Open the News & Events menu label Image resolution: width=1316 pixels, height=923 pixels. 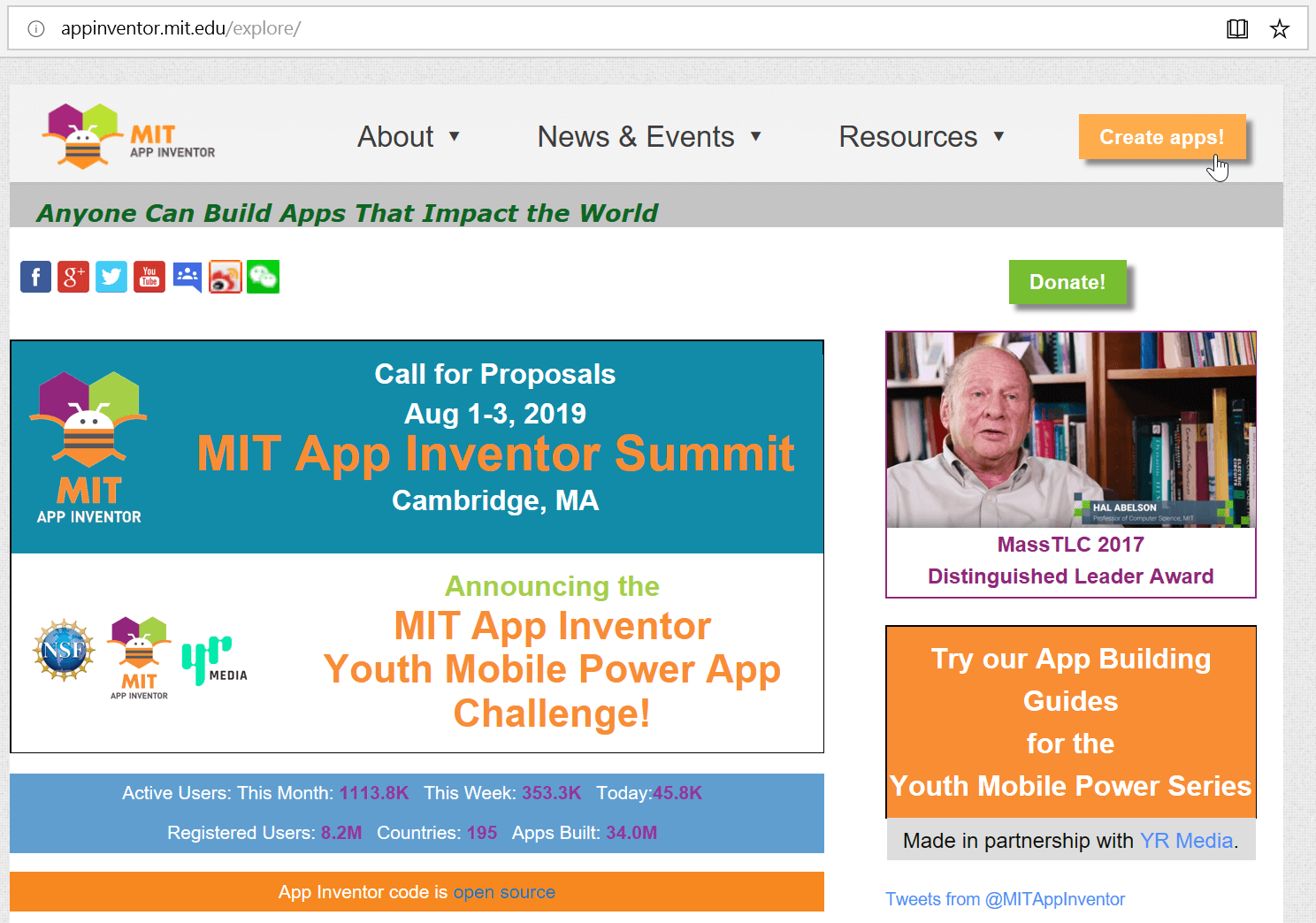click(636, 137)
